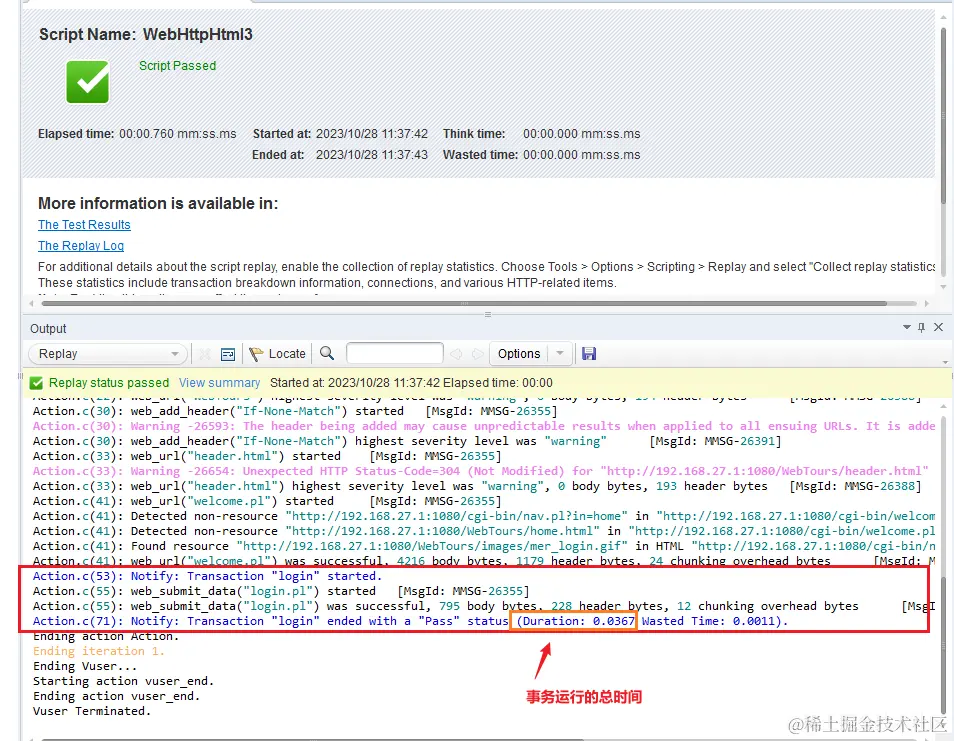
Task: Click the Options button in Output toolbar
Action: (519, 353)
